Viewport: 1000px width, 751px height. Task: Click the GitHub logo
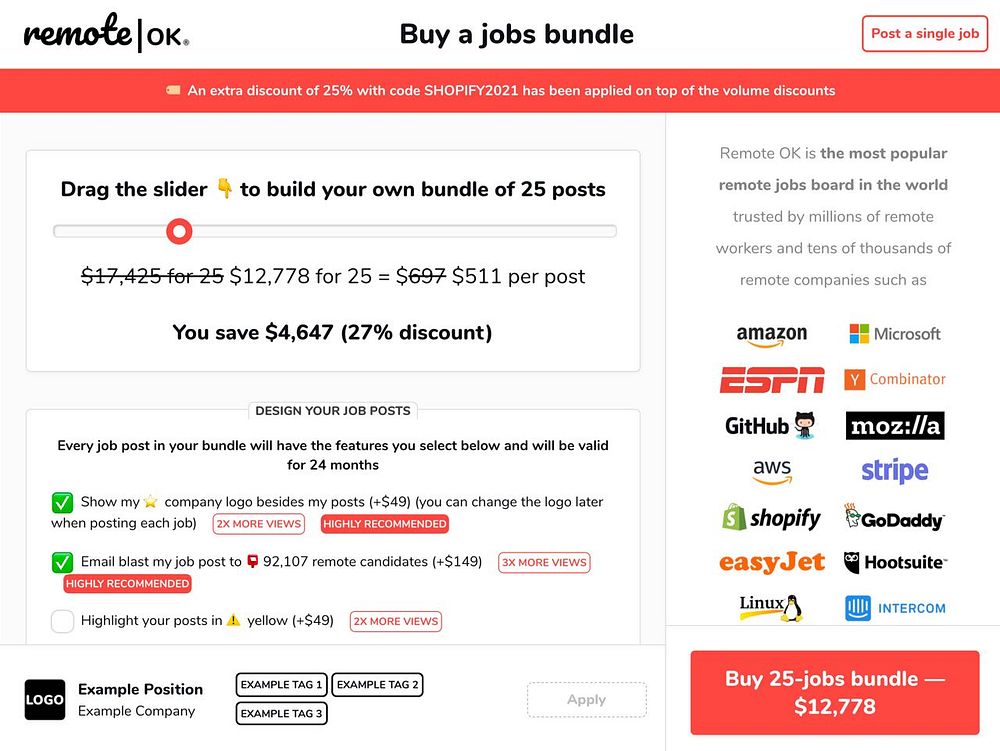771,425
